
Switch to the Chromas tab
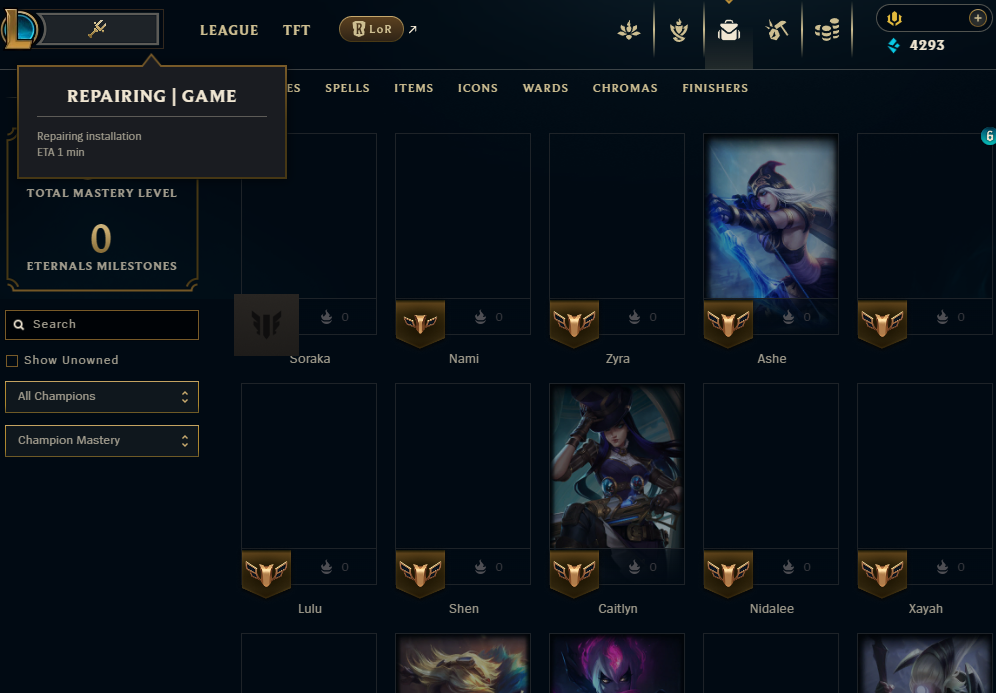625,88
